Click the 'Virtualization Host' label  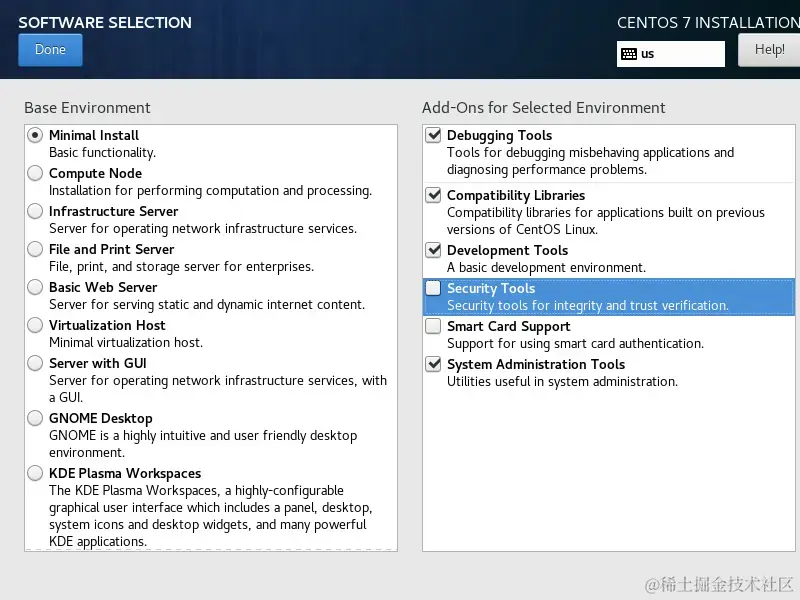click(107, 325)
